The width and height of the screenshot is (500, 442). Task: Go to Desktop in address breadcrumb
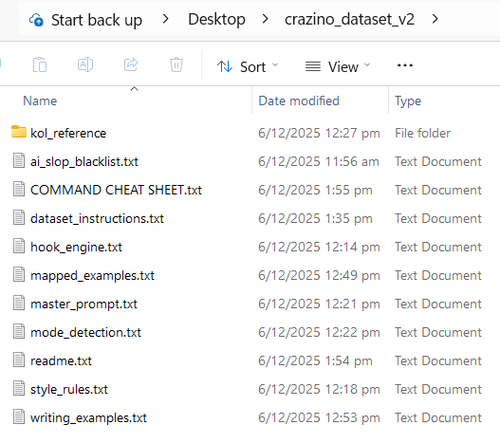coord(217,19)
